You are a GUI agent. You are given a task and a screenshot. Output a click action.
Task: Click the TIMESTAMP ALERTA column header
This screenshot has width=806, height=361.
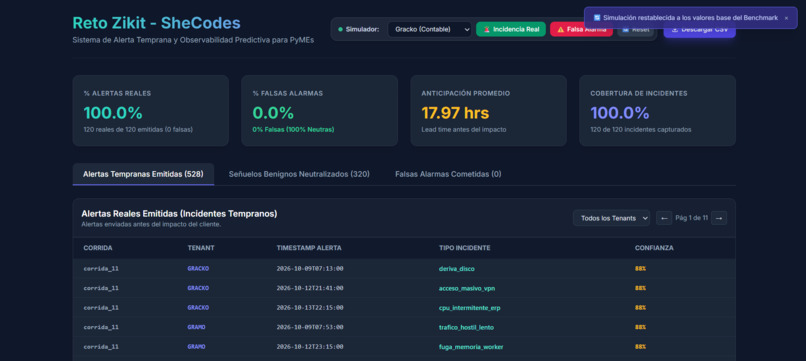pos(309,248)
